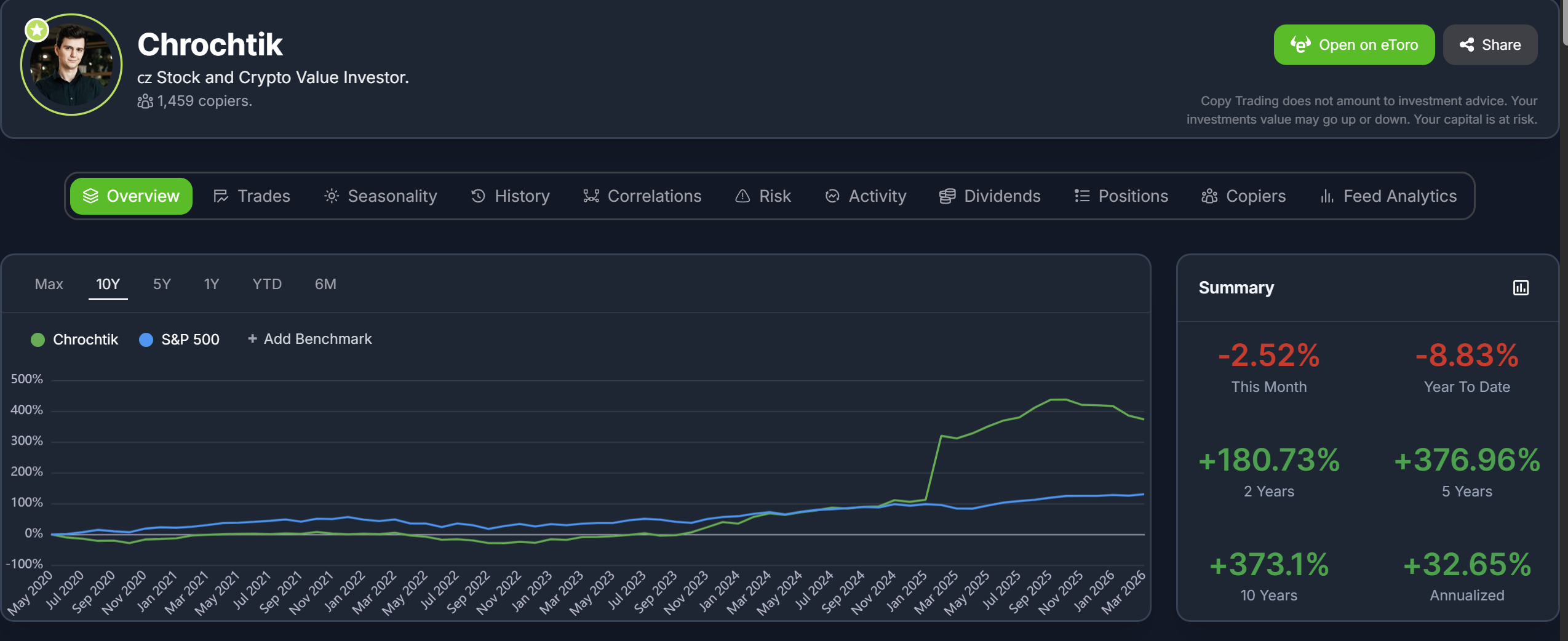This screenshot has width=1568, height=641.
Task: Open Seasonality tab via sun icon
Action: (332, 196)
